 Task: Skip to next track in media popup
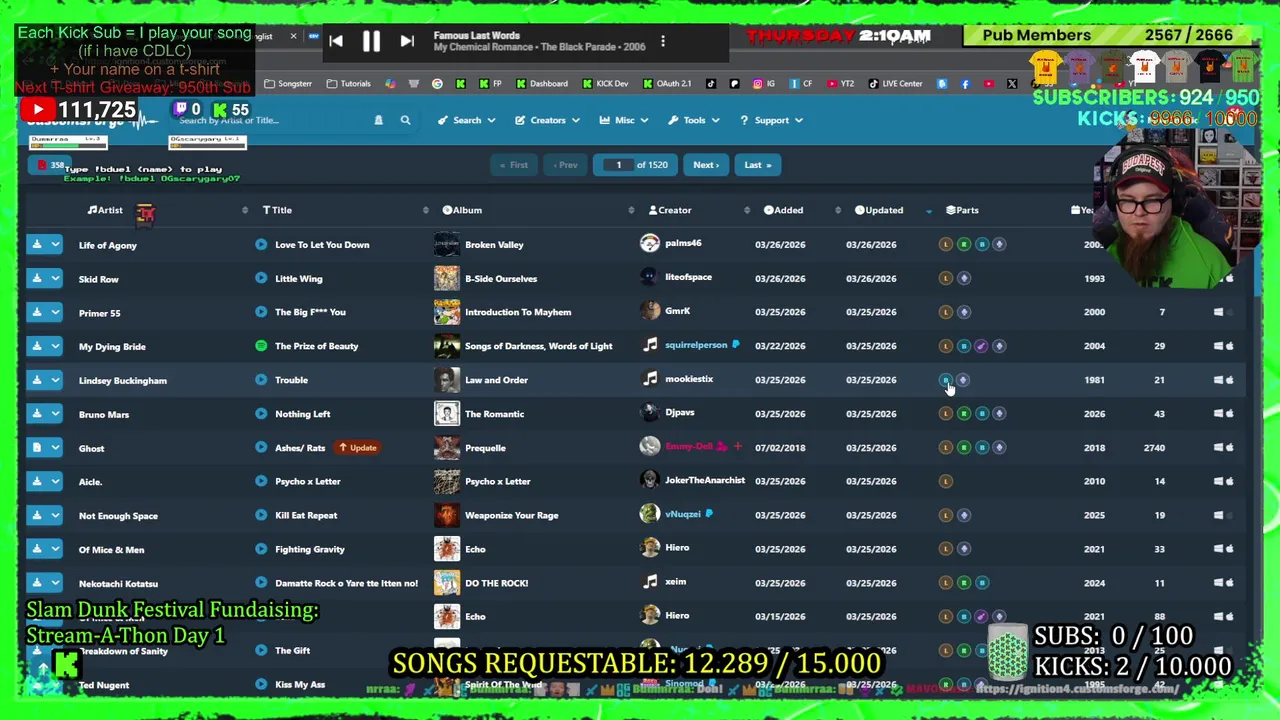coord(407,41)
